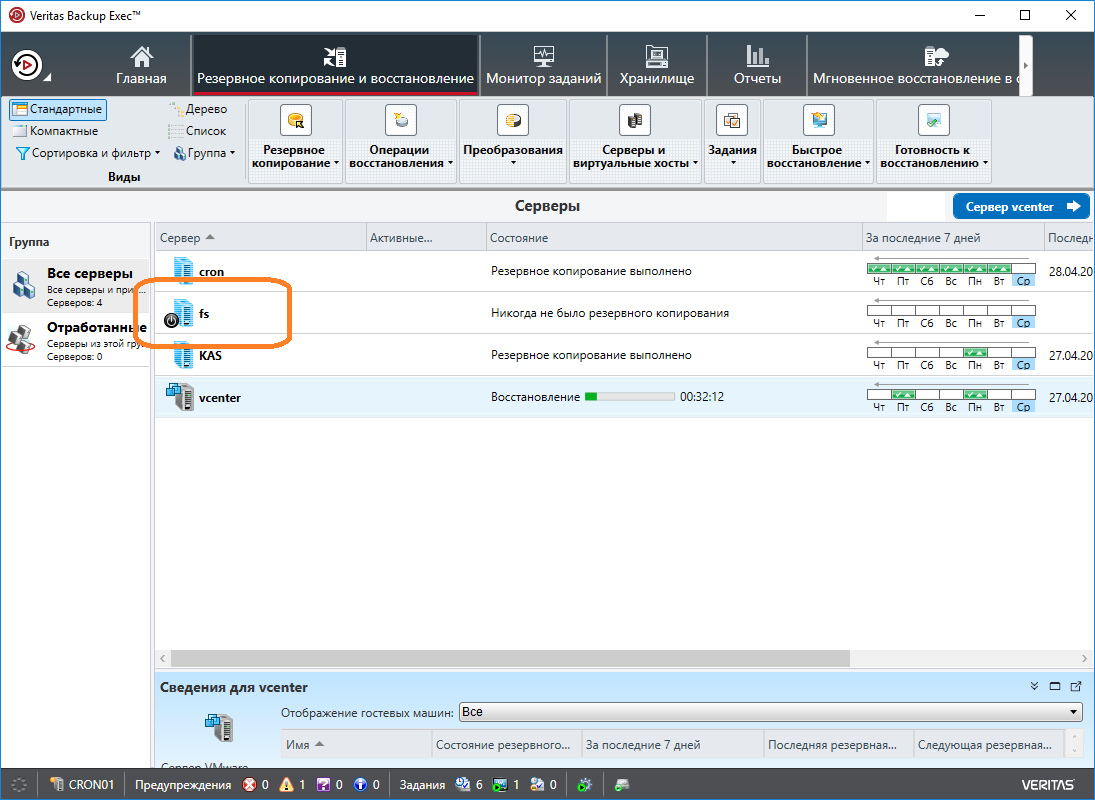Click the storage device status icon
The height and width of the screenshot is (800, 1095).
point(622,785)
